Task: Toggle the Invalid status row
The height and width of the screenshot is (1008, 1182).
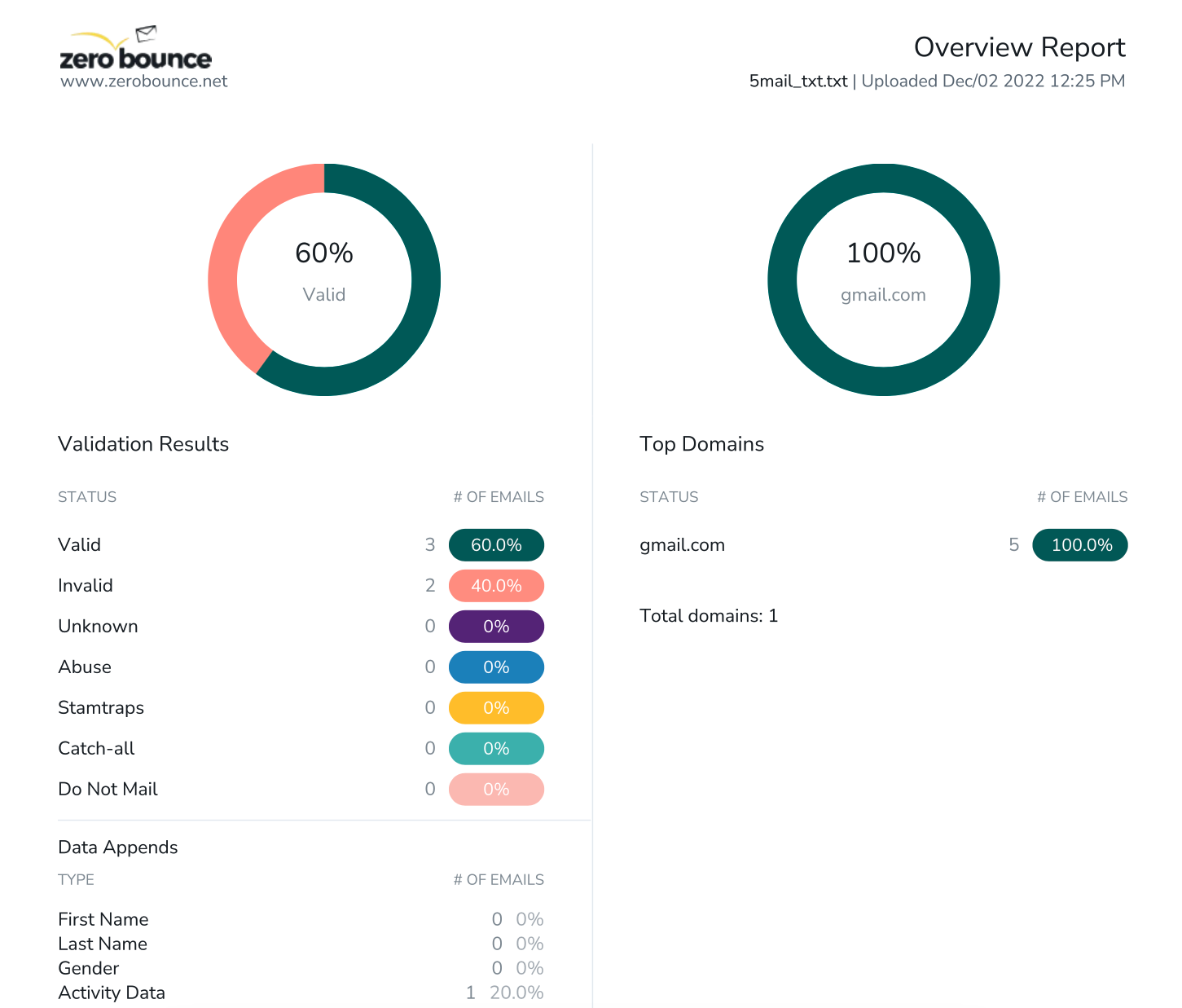Action: pos(86,585)
